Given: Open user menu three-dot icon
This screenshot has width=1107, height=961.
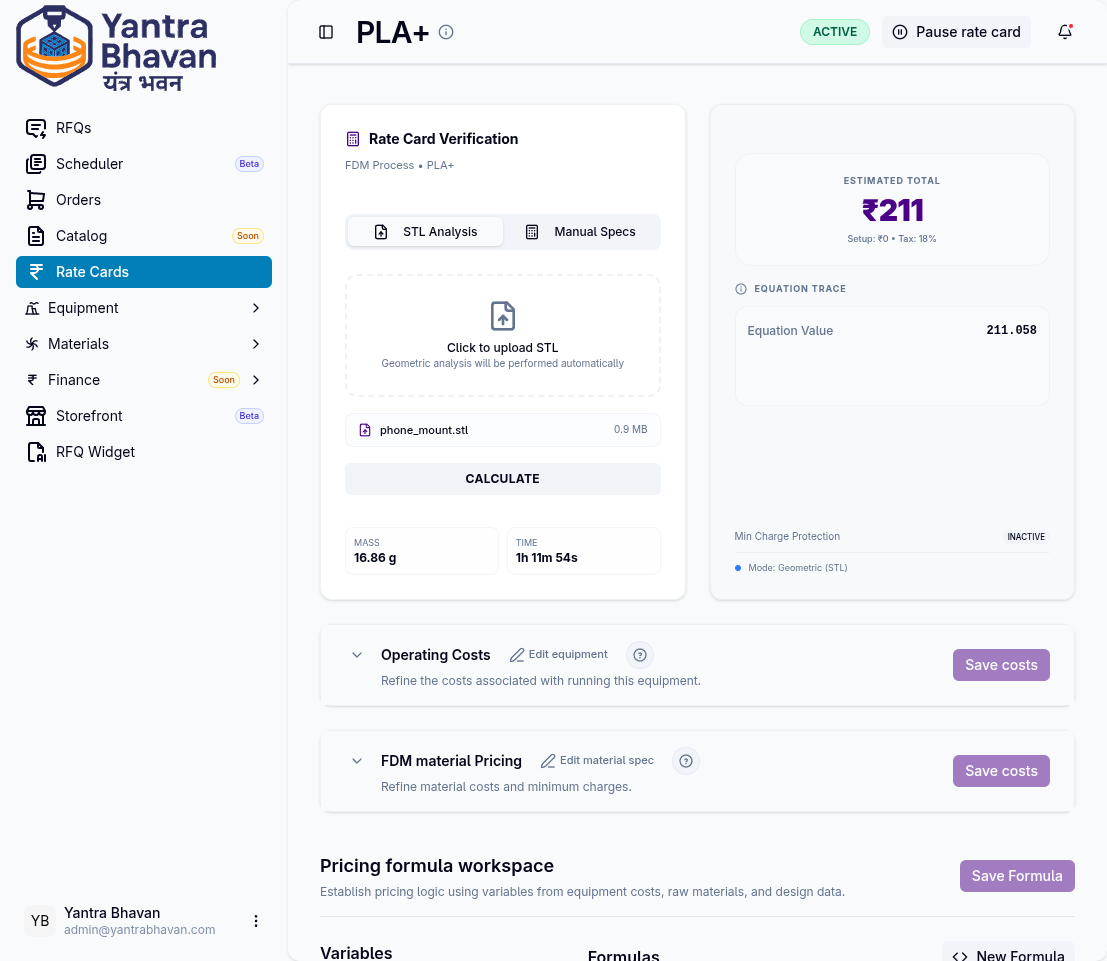Looking at the screenshot, I should tap(256, 921).
